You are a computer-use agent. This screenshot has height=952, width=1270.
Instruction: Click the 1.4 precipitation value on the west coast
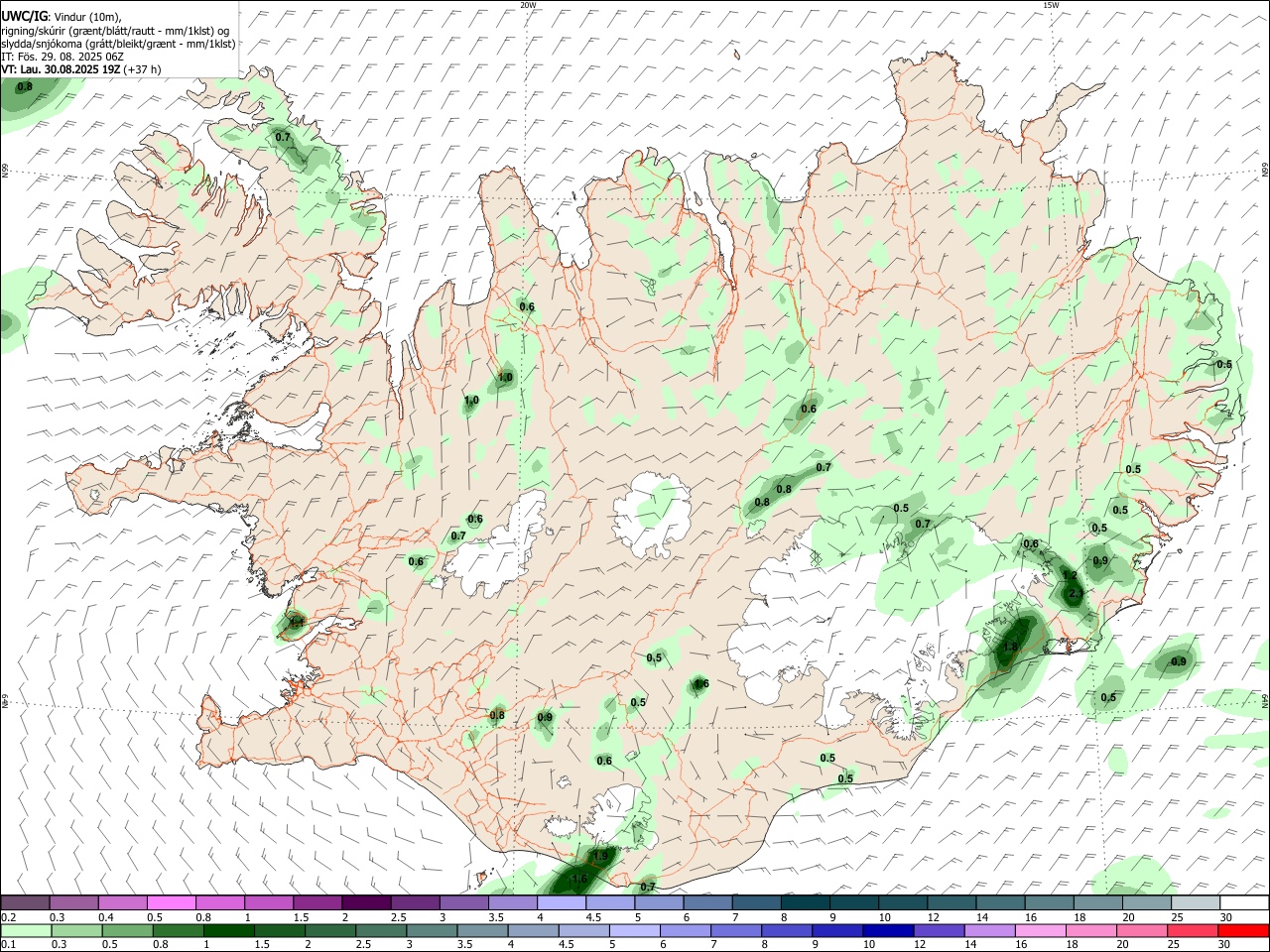[296, 623]
